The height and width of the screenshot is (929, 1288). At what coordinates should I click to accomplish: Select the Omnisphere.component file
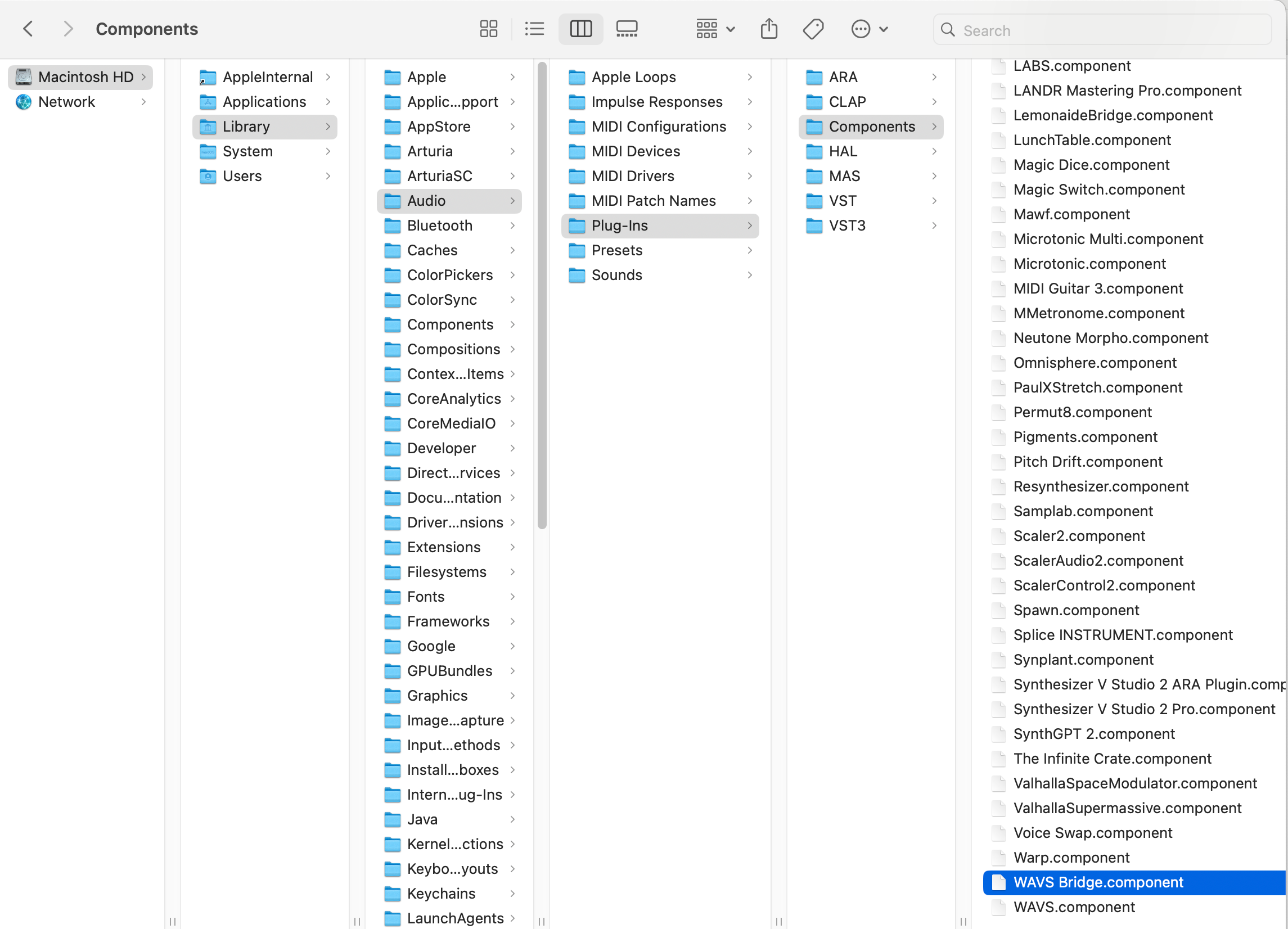[1095, 363]
